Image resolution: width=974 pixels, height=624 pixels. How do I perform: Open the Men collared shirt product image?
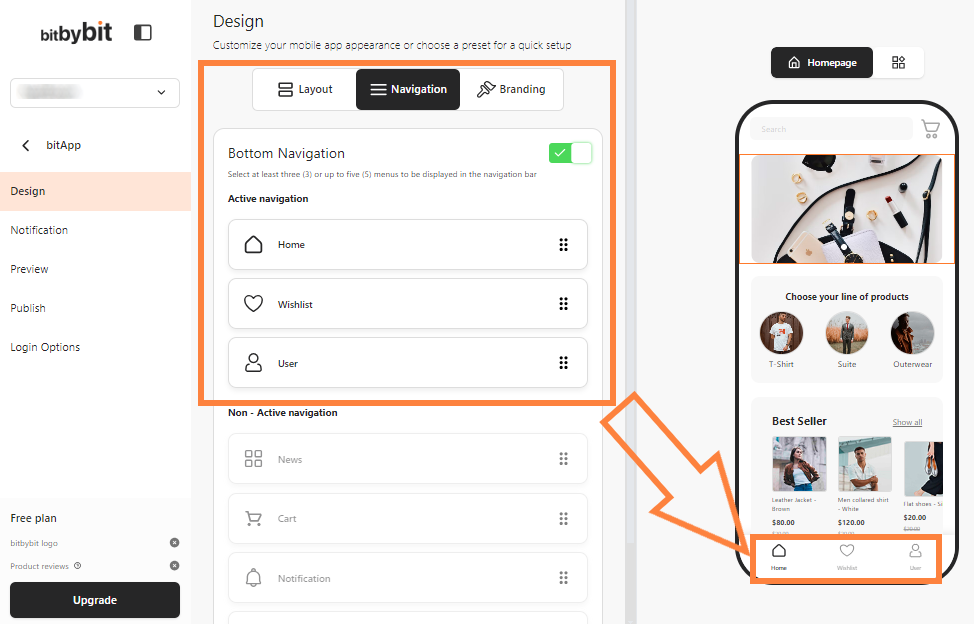(865, 464)
